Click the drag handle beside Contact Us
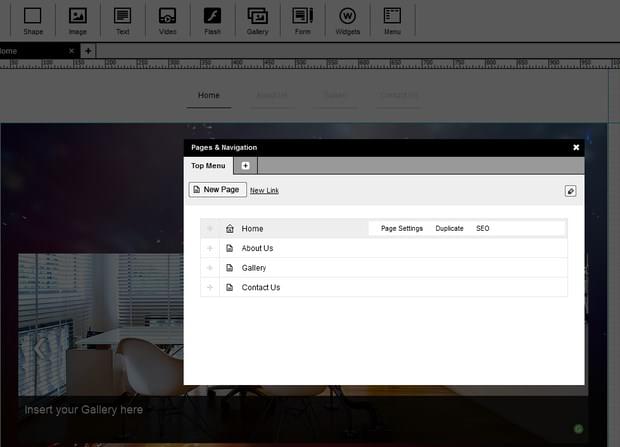The image size is (620, 447). click(210, 287)
